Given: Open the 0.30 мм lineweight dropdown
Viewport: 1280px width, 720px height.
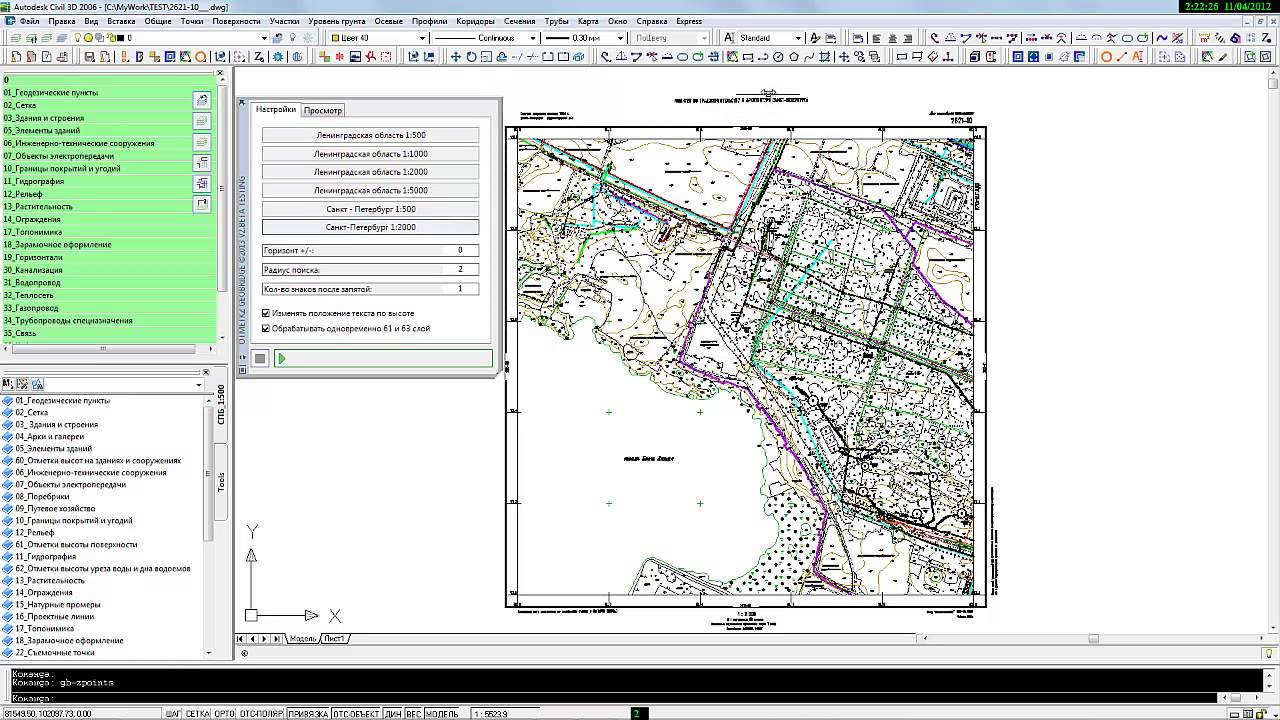Looking at the screenshot, I should [618, 38].
